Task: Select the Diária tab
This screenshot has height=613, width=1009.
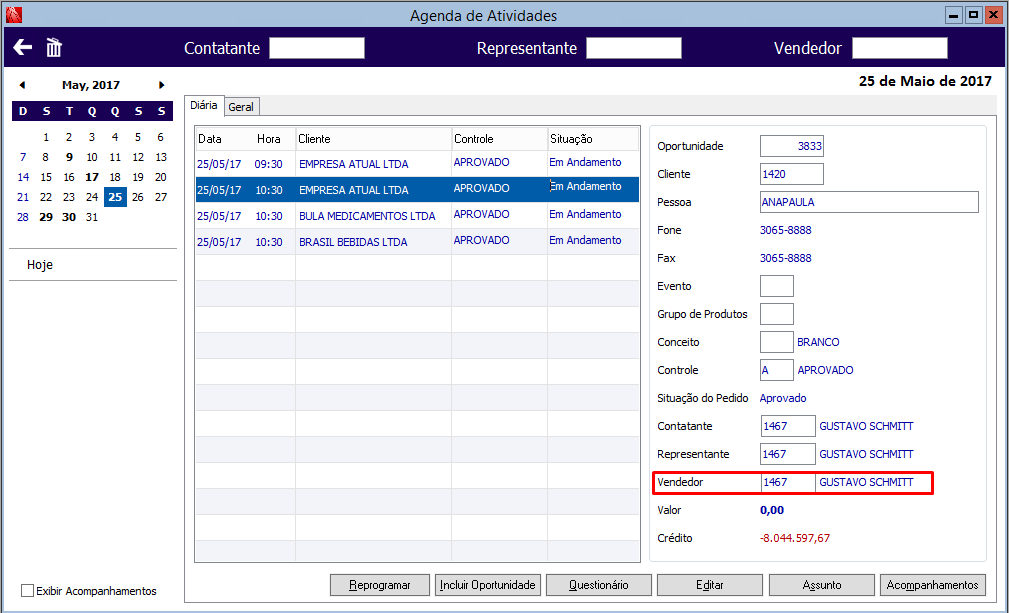Action: pos(204,105)
